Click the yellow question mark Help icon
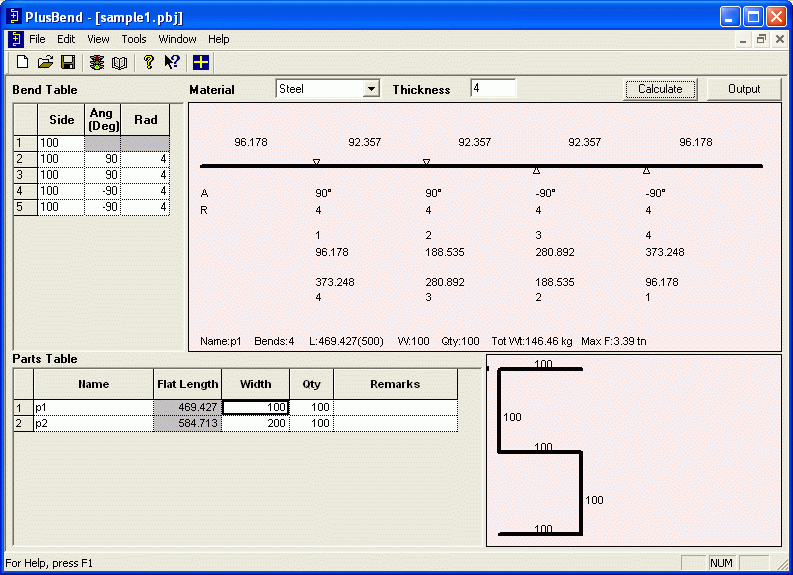793x575 pixels. pyautogui.click(x=149, y=62)
